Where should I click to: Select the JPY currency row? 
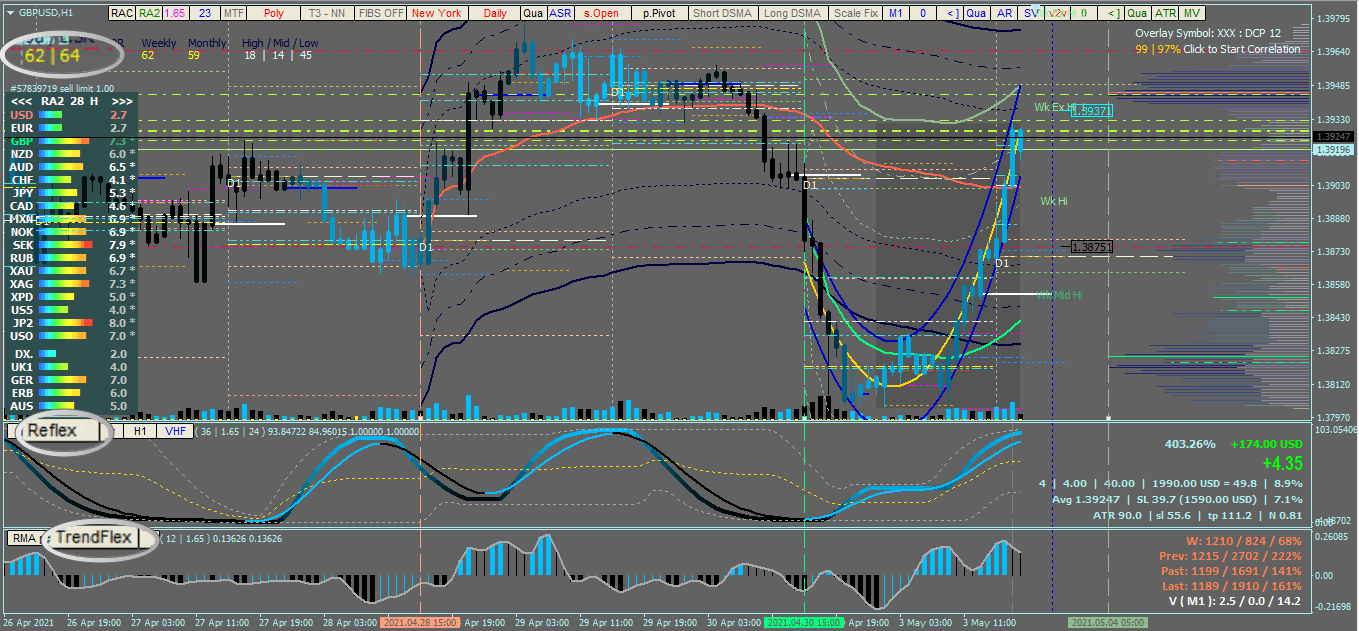(71, 193)
